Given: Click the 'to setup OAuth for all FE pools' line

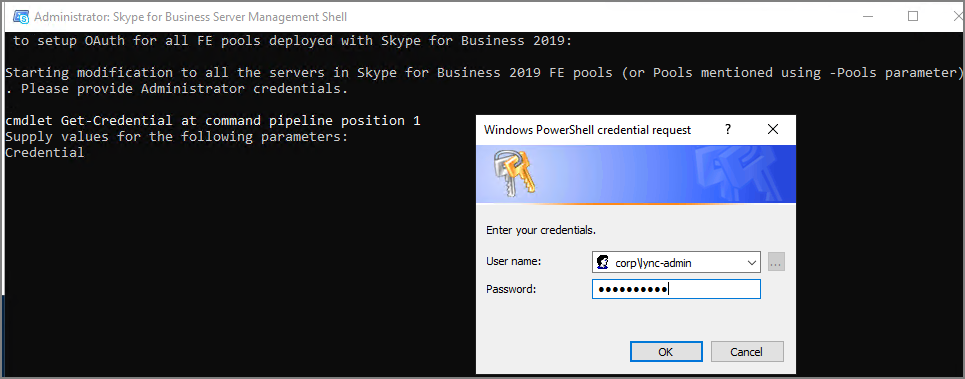Looking at the screenshot, I should (x=292, y=41).
